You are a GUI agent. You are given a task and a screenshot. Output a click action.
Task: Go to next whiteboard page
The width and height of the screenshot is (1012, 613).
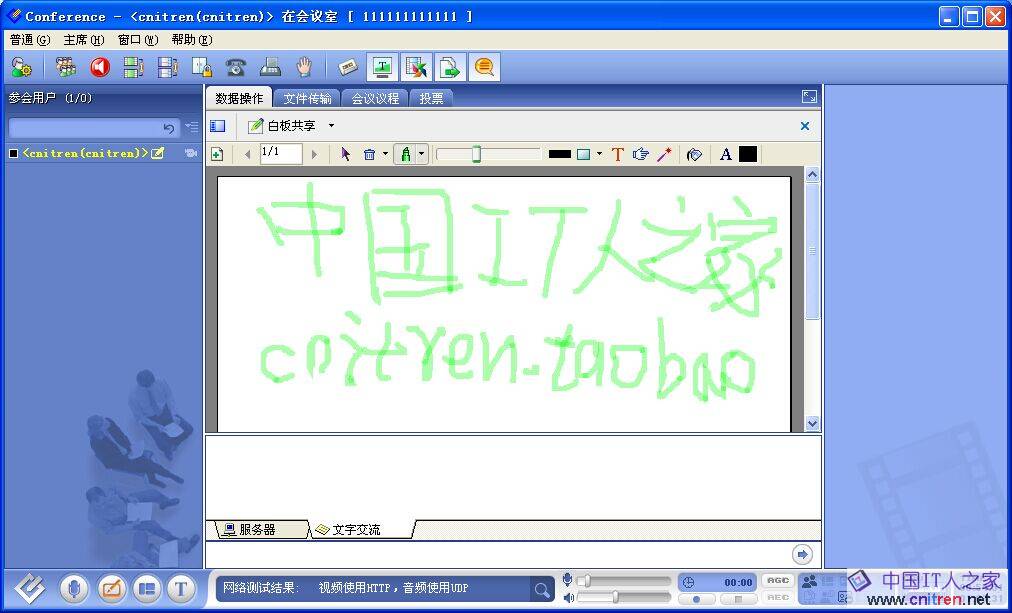314,154
